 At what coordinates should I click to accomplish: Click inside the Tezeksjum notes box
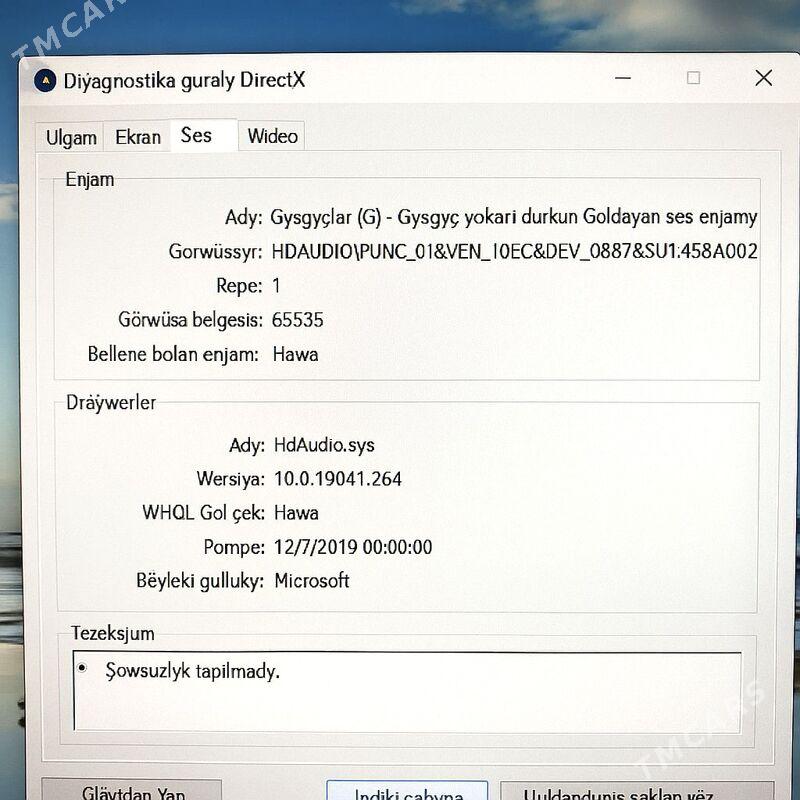click(408, 705)
